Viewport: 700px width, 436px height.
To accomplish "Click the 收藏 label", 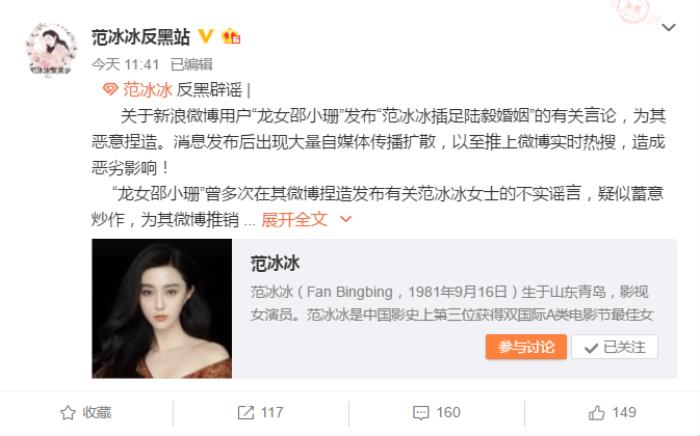I will tap(97, 412).
